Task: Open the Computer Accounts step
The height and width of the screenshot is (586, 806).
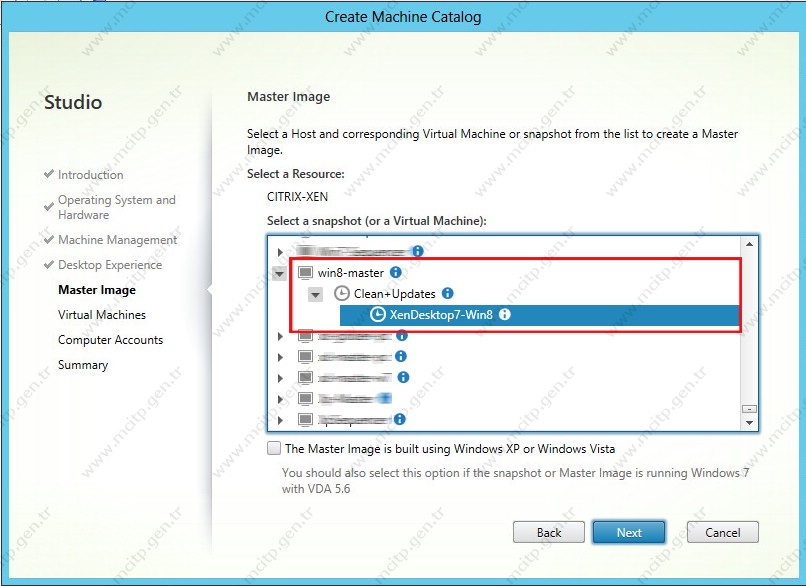Action: tap(111, 340)
